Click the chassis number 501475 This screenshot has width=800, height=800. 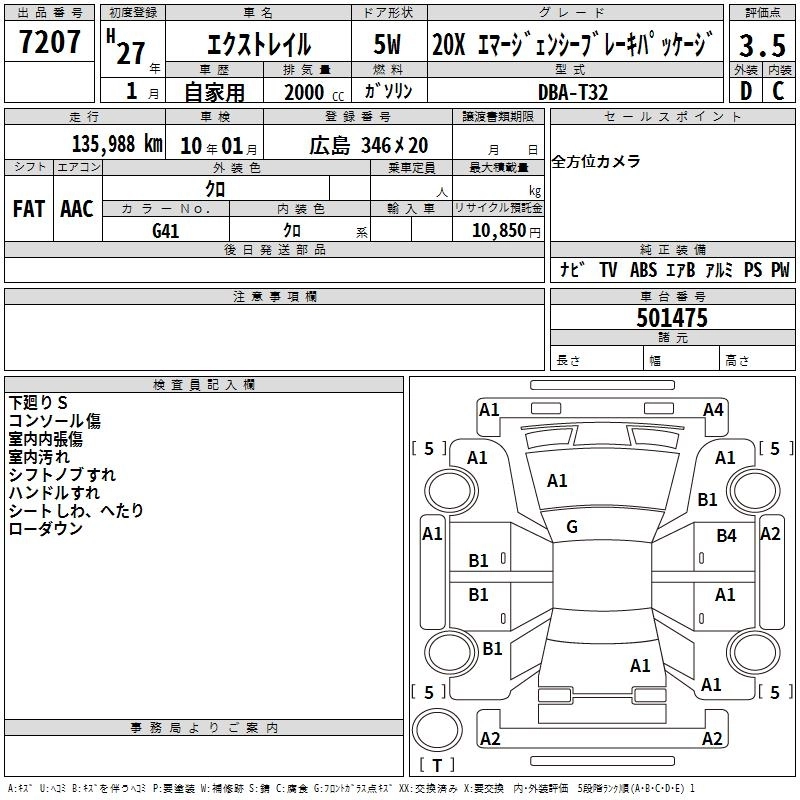coord(672,318)
